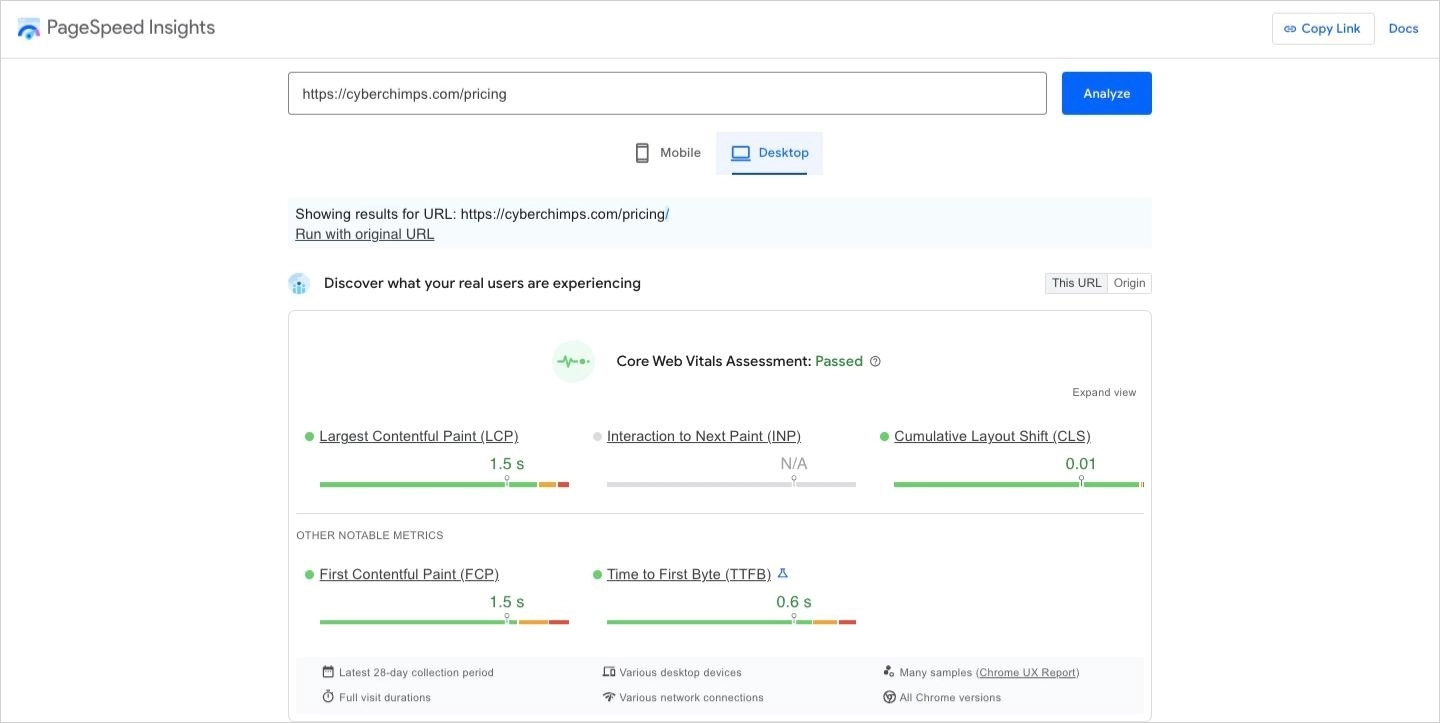Viewport: 1440px width, 723px height.
Task: Click the PageSpeed Insights logo icon
Action: [x=29, y=29]
